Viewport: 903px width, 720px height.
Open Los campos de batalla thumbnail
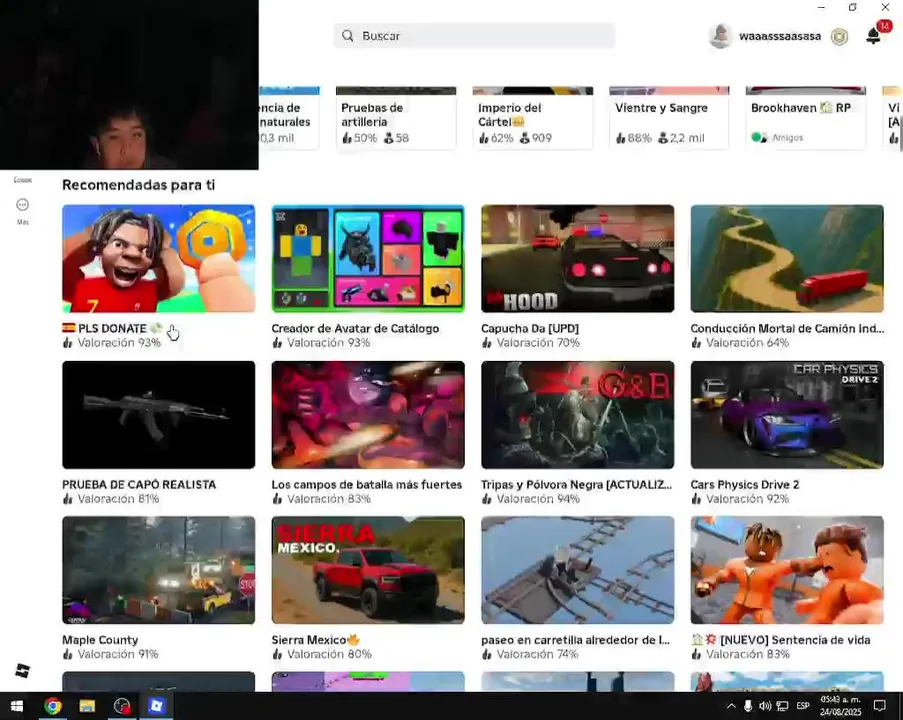tap(368, 415)
